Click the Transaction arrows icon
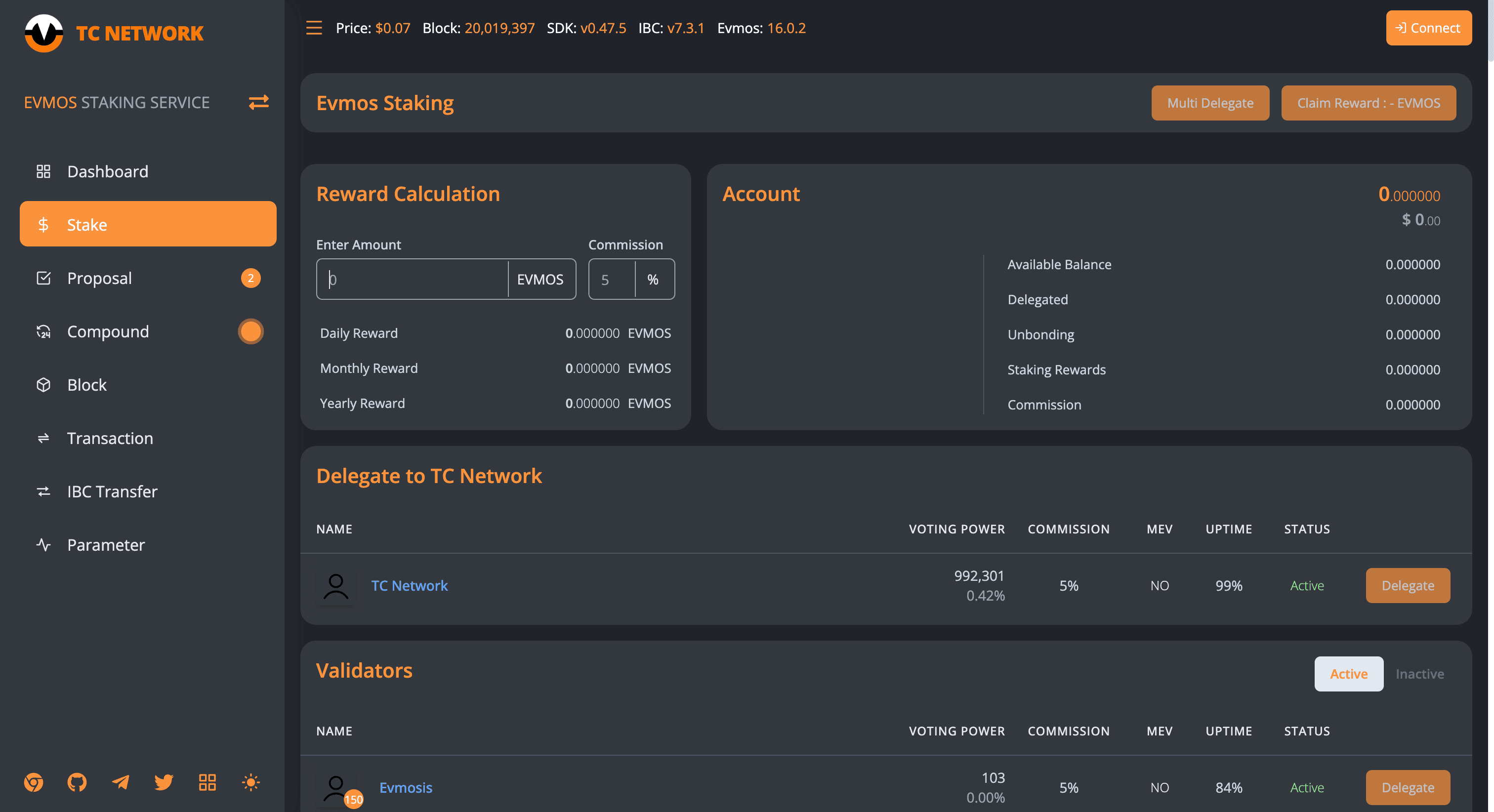Image resolution: width=1494 pixels, height=812 pixels. (x=43, y=438)
